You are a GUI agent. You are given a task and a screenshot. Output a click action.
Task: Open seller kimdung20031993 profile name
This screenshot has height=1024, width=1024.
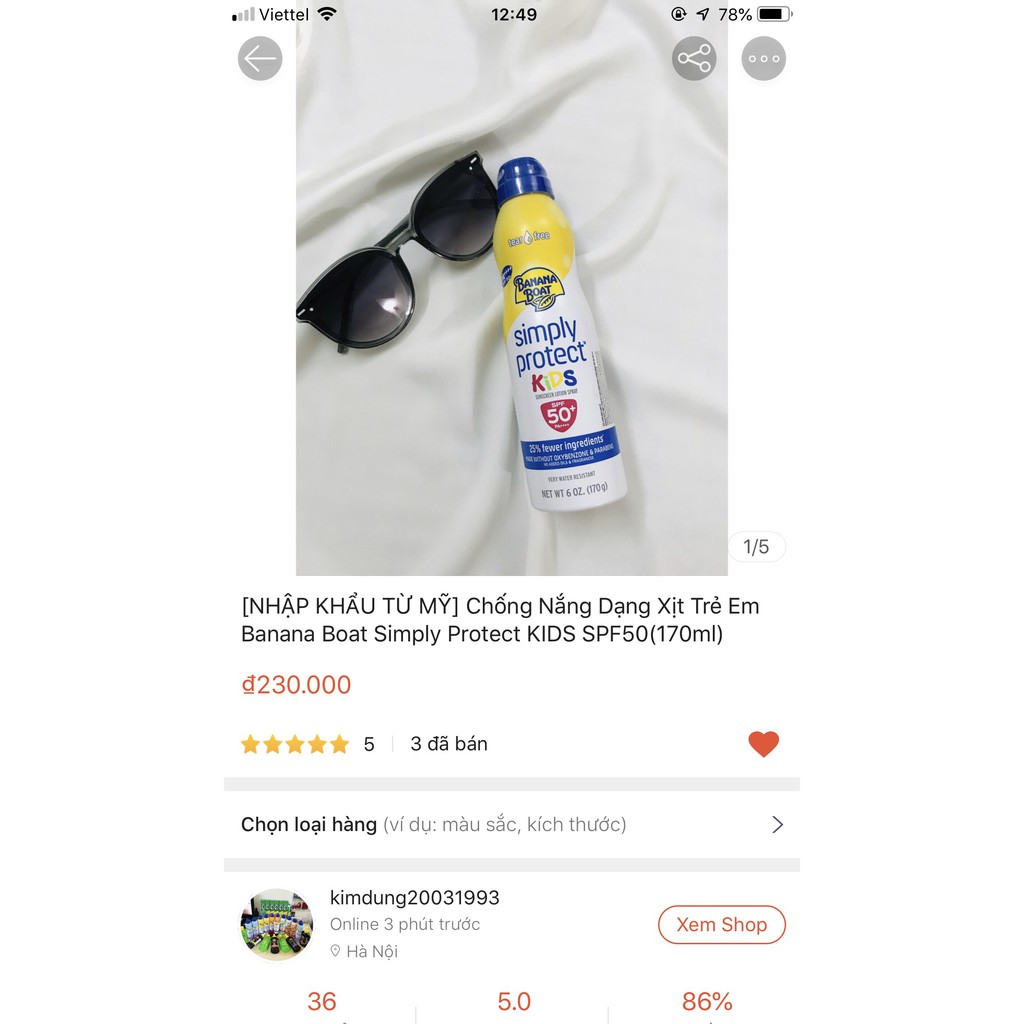pos(415,897)
